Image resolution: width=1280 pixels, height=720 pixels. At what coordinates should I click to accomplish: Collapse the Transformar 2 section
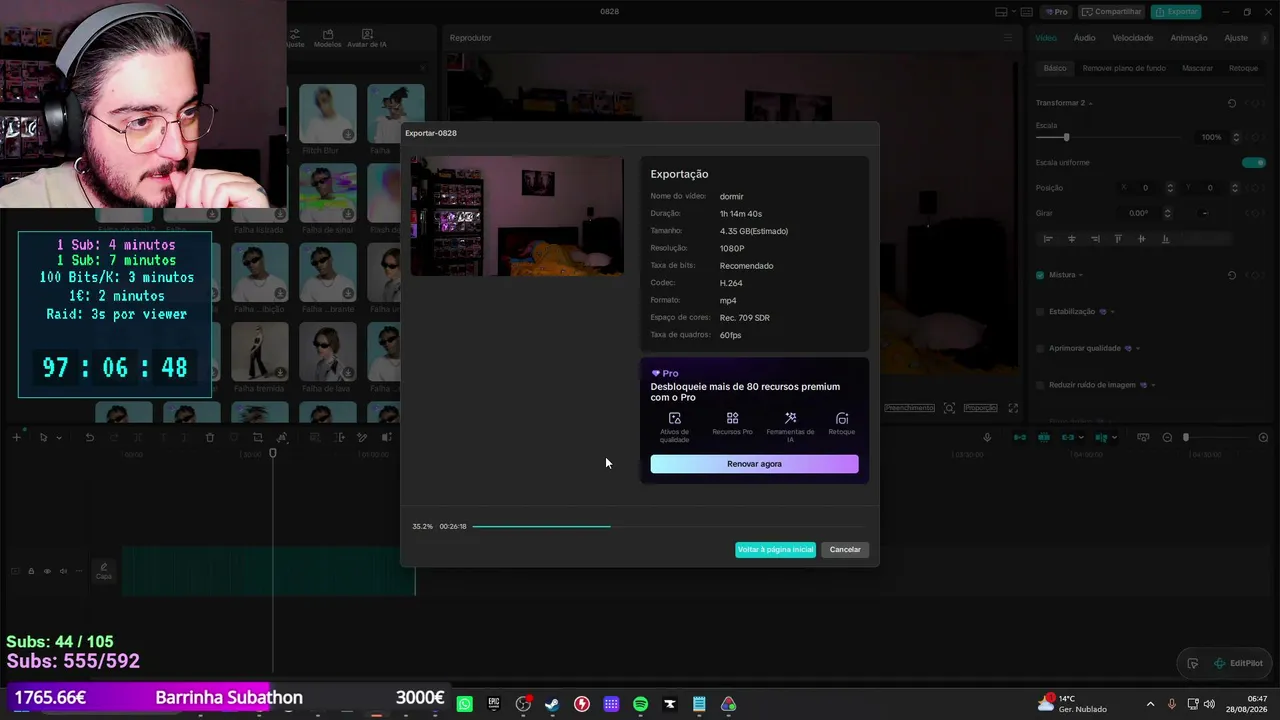pos(1090,103)
